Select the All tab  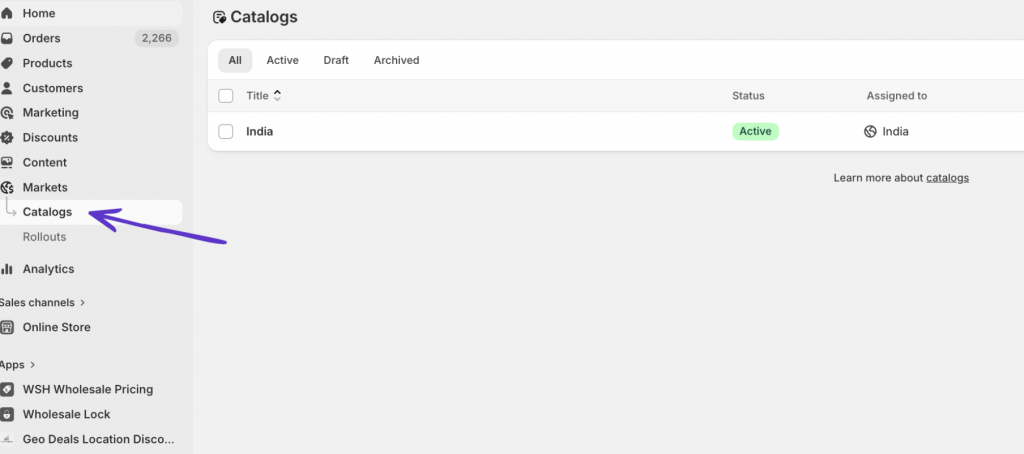(x=235, y=60)
